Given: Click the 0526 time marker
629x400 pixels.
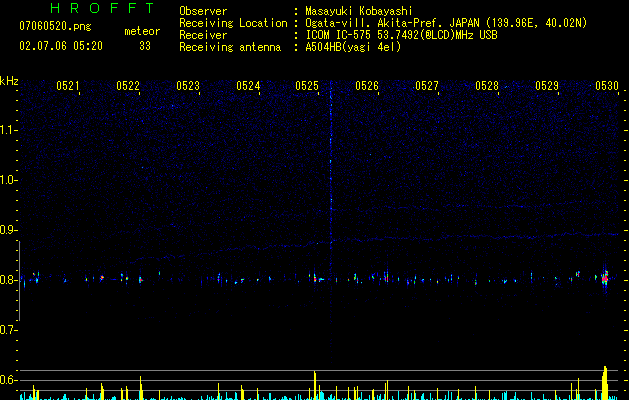Looking at the screenshot, I should (x=367, y=86).
